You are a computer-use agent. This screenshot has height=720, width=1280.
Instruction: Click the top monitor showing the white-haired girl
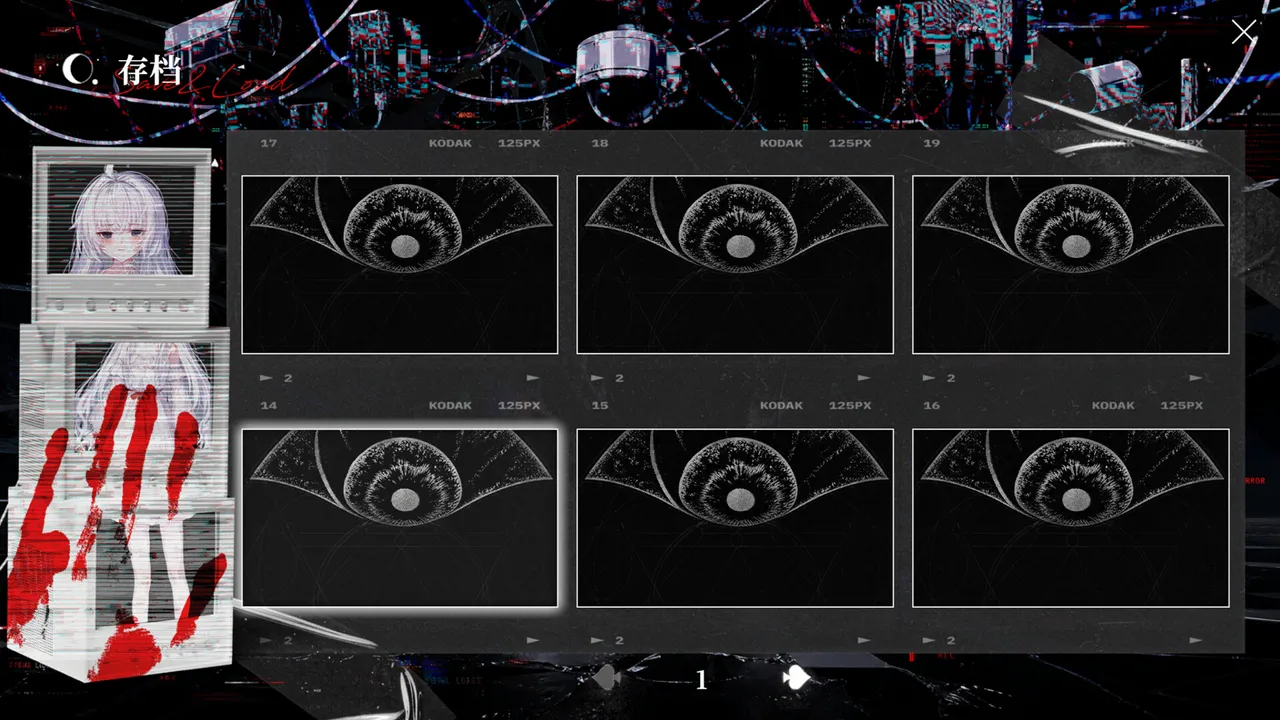(122, 222)
